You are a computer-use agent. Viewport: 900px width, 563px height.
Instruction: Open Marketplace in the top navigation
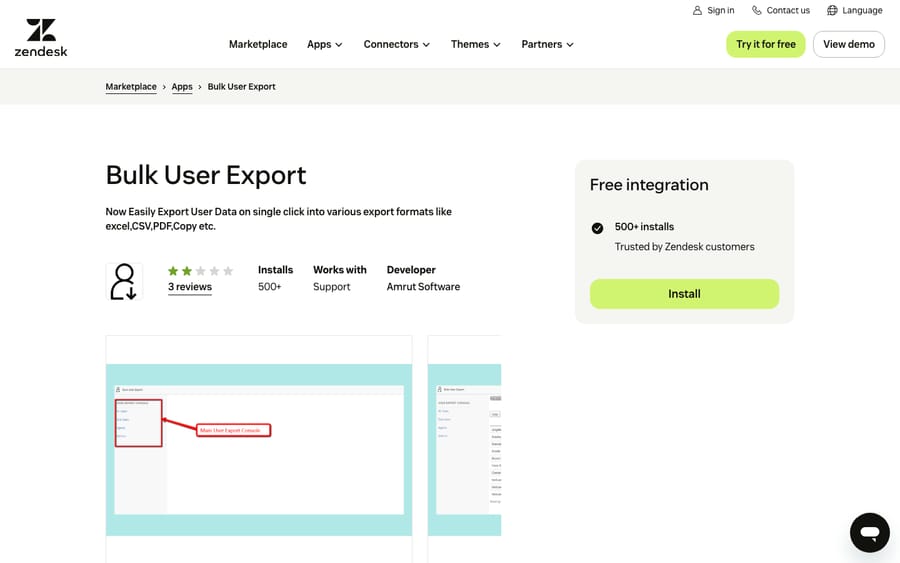258,44
